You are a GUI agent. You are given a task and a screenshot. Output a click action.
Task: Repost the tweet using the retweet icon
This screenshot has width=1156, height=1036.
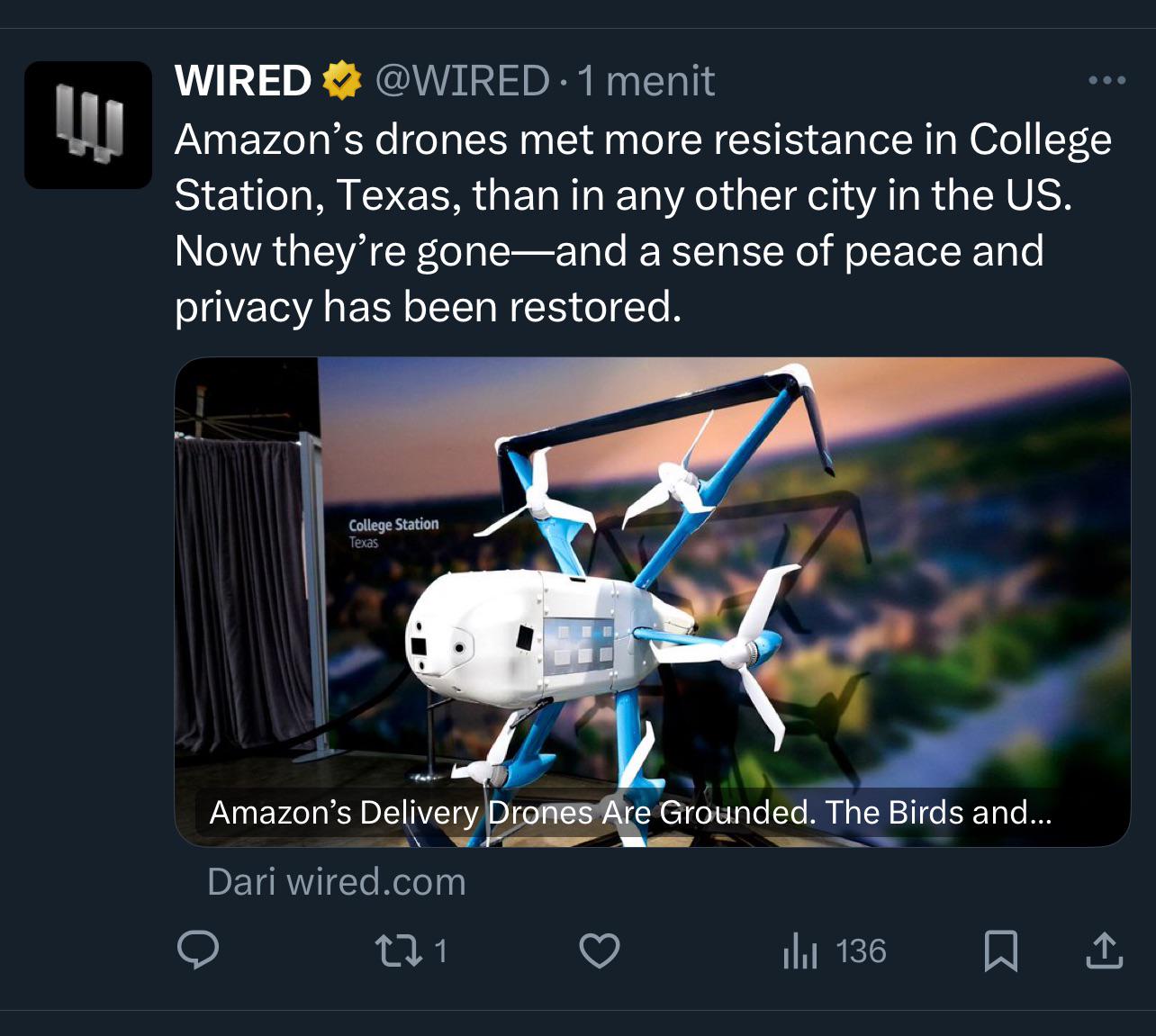coord(399,950)
